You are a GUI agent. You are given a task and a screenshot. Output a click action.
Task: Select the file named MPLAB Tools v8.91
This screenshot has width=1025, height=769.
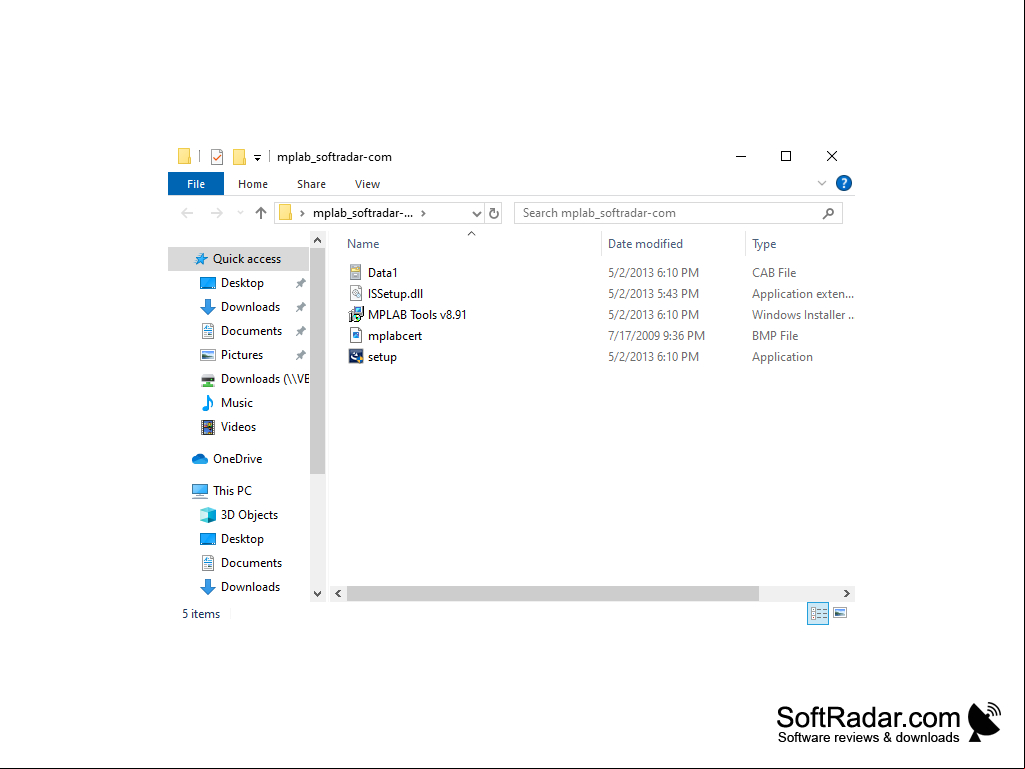point(417,315)
